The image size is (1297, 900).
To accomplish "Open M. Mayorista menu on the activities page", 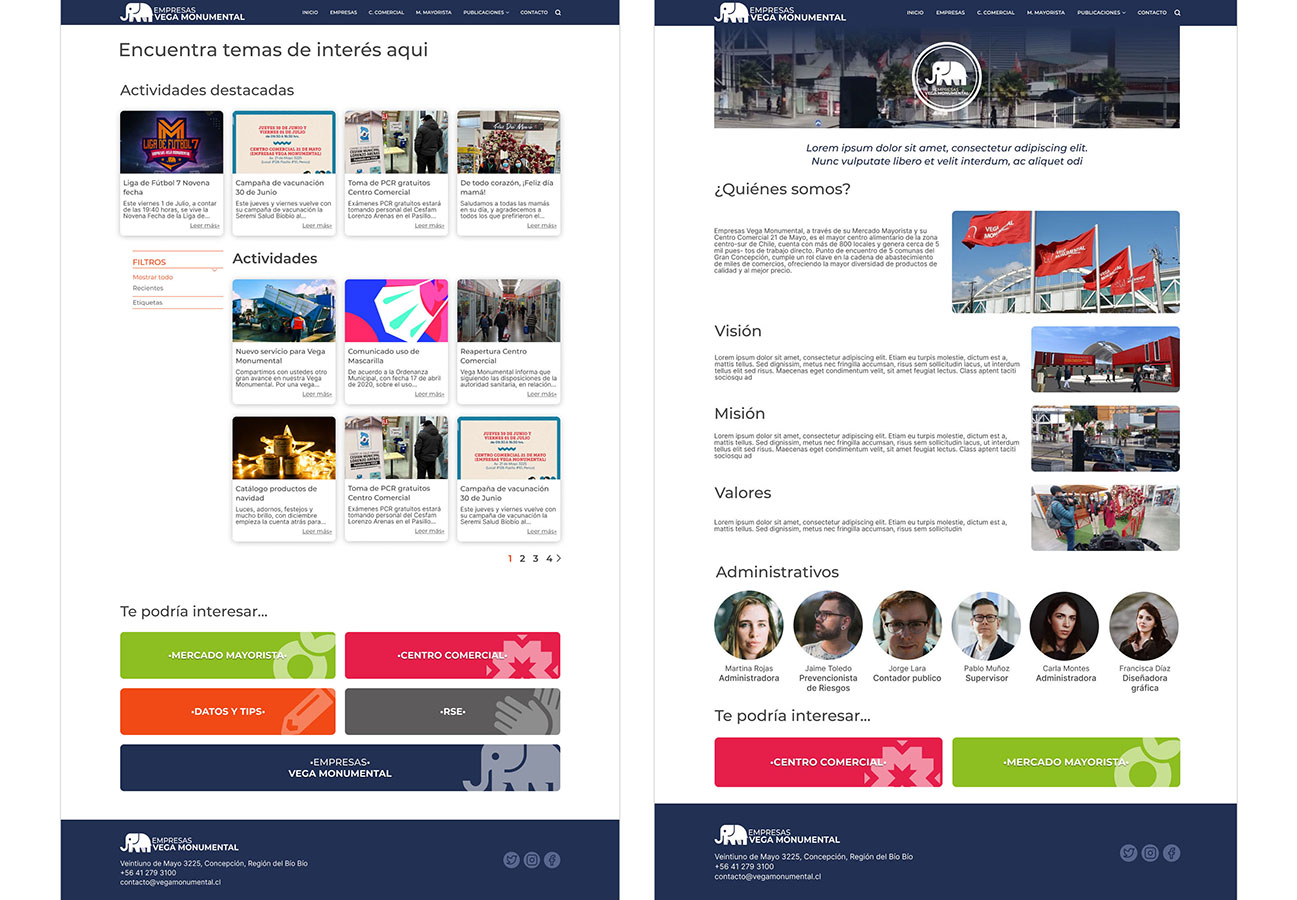I will [433, 13].
